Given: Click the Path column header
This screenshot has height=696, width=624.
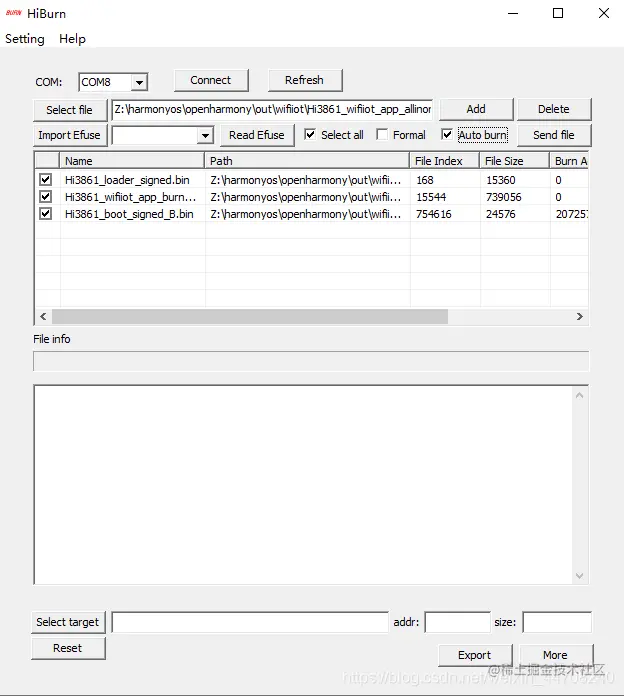Looking at the screenshot, I should pyautogui.click(x=307, y=161).
